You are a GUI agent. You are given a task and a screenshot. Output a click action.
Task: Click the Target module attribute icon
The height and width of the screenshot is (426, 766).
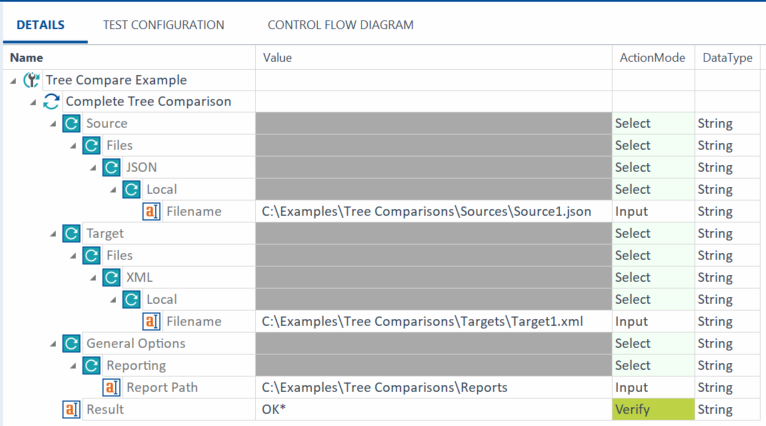coord(71,234)
